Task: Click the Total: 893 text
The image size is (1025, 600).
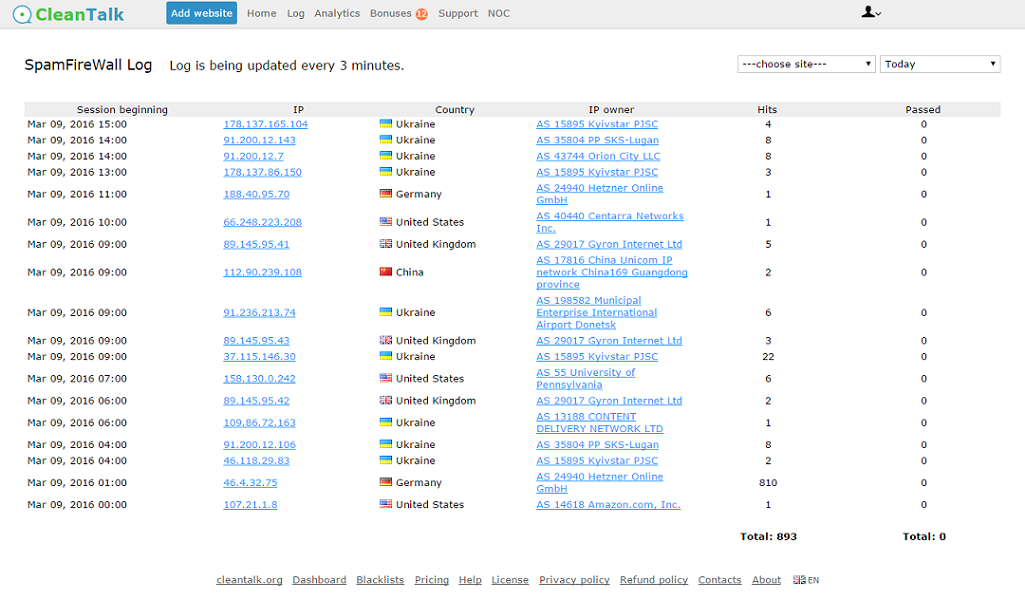Action: tap(768, 537)
